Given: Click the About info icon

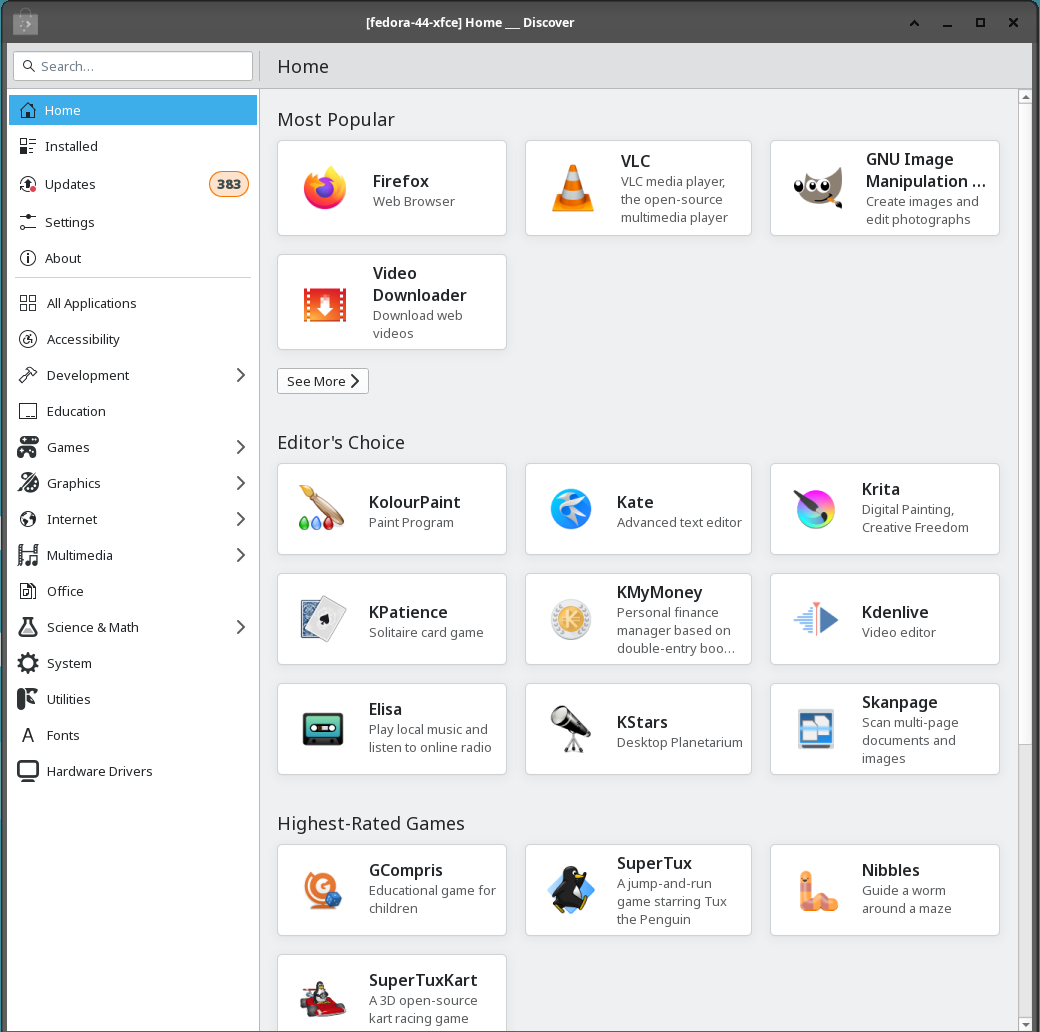Looking at the screenshot, I should (x=28, y=258).
